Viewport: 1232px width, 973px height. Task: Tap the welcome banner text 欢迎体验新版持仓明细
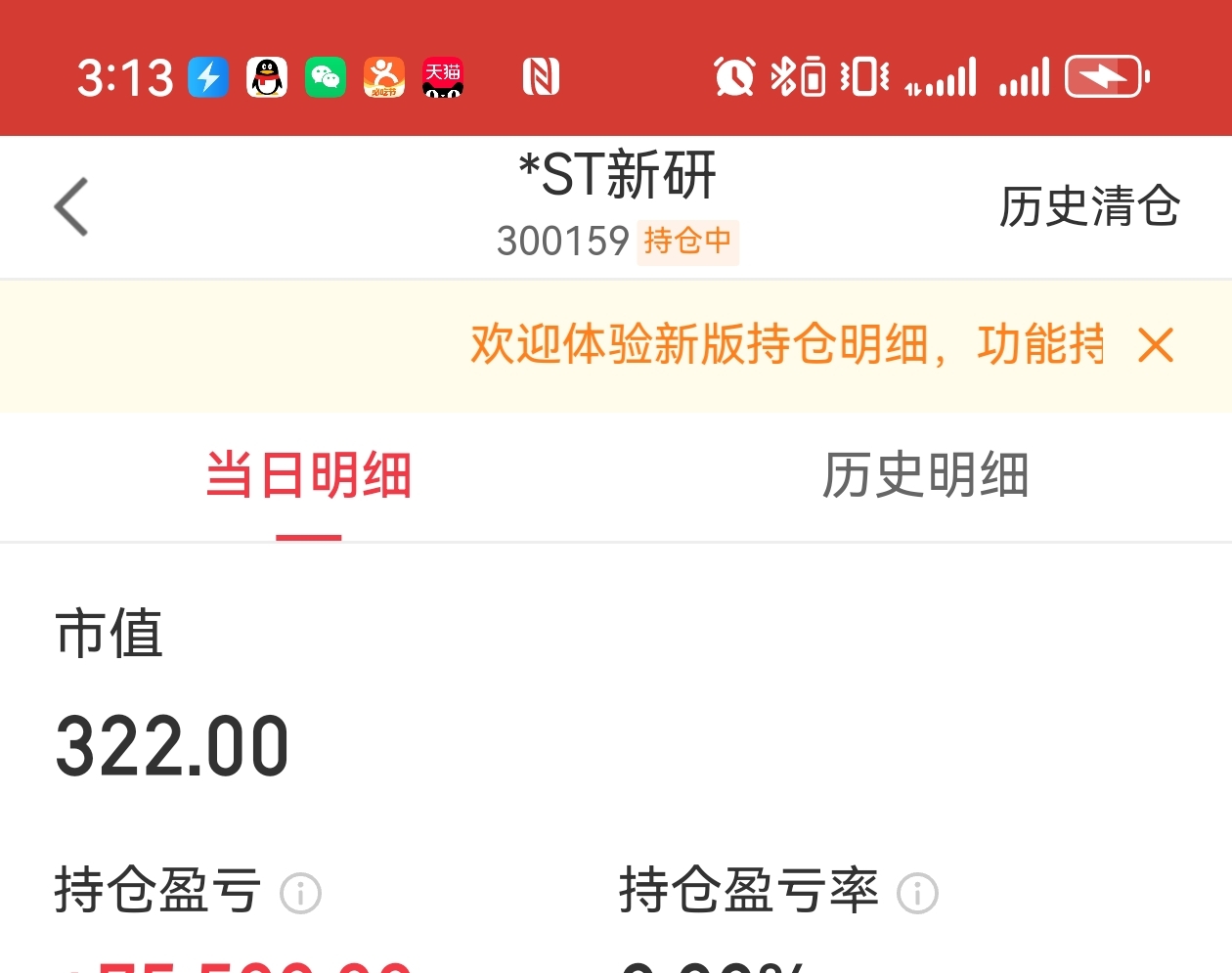coord(698,344)
